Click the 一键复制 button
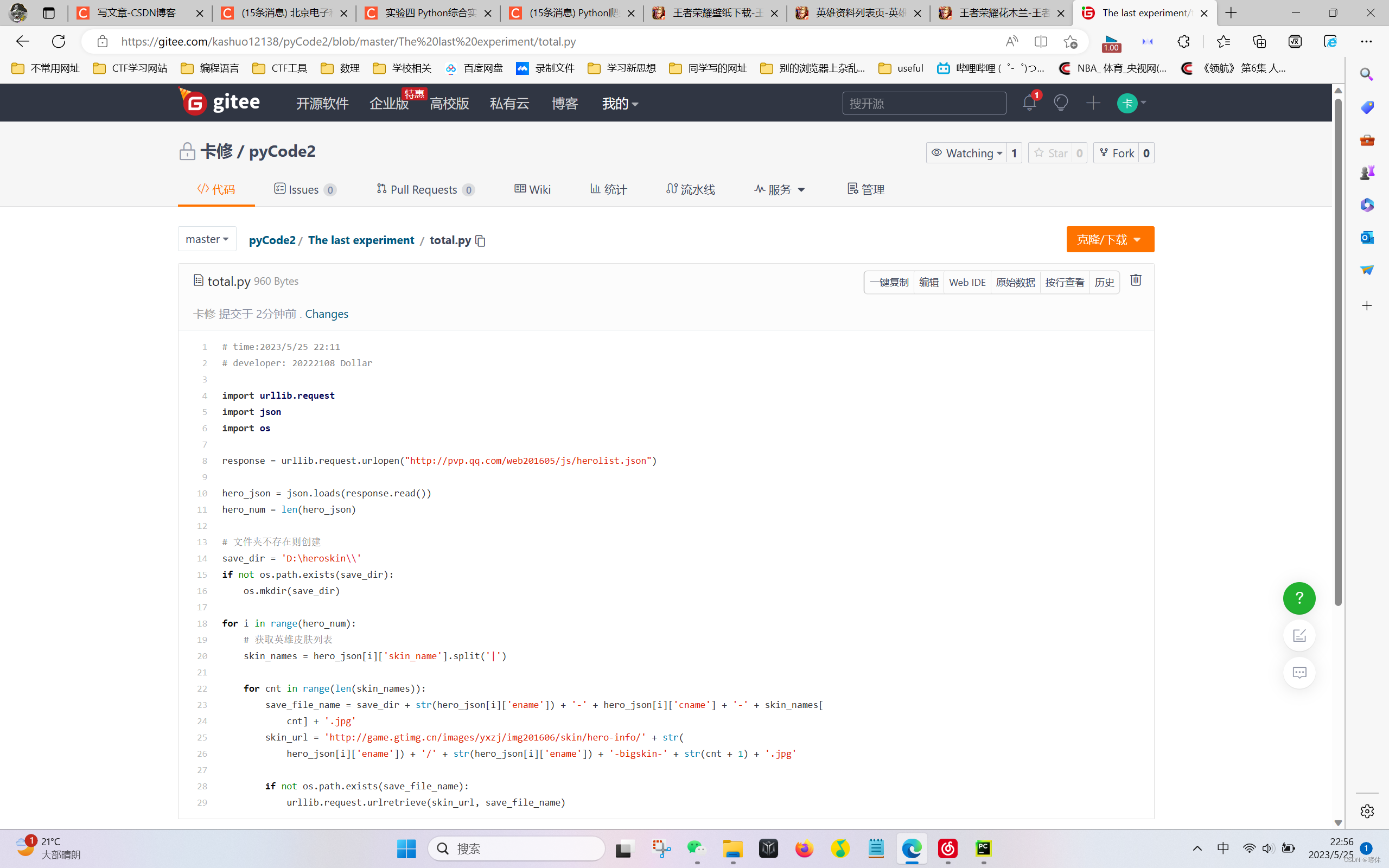The height and width of the screenshot is (868, 1389). (889, 283)
